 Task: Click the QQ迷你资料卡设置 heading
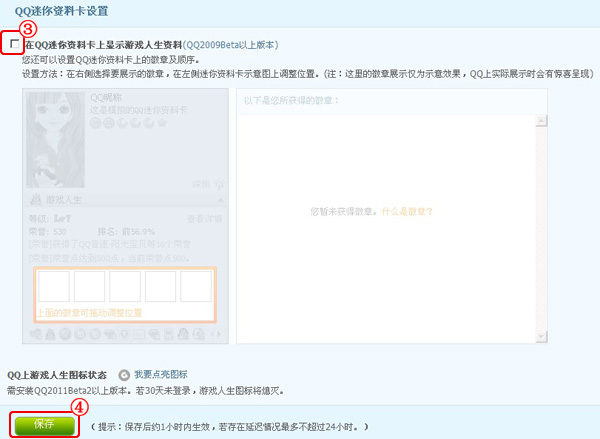coord(61,11)
